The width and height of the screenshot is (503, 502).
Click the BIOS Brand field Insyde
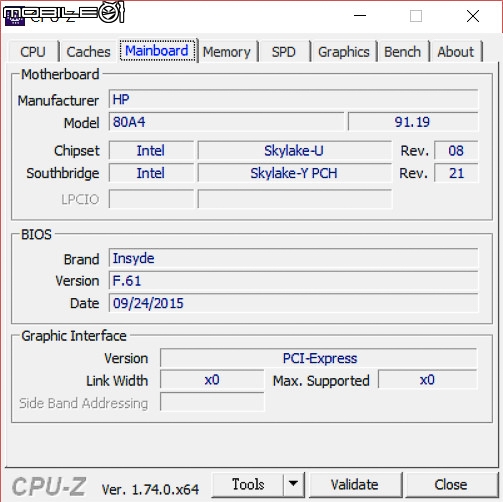pos(294,258)
